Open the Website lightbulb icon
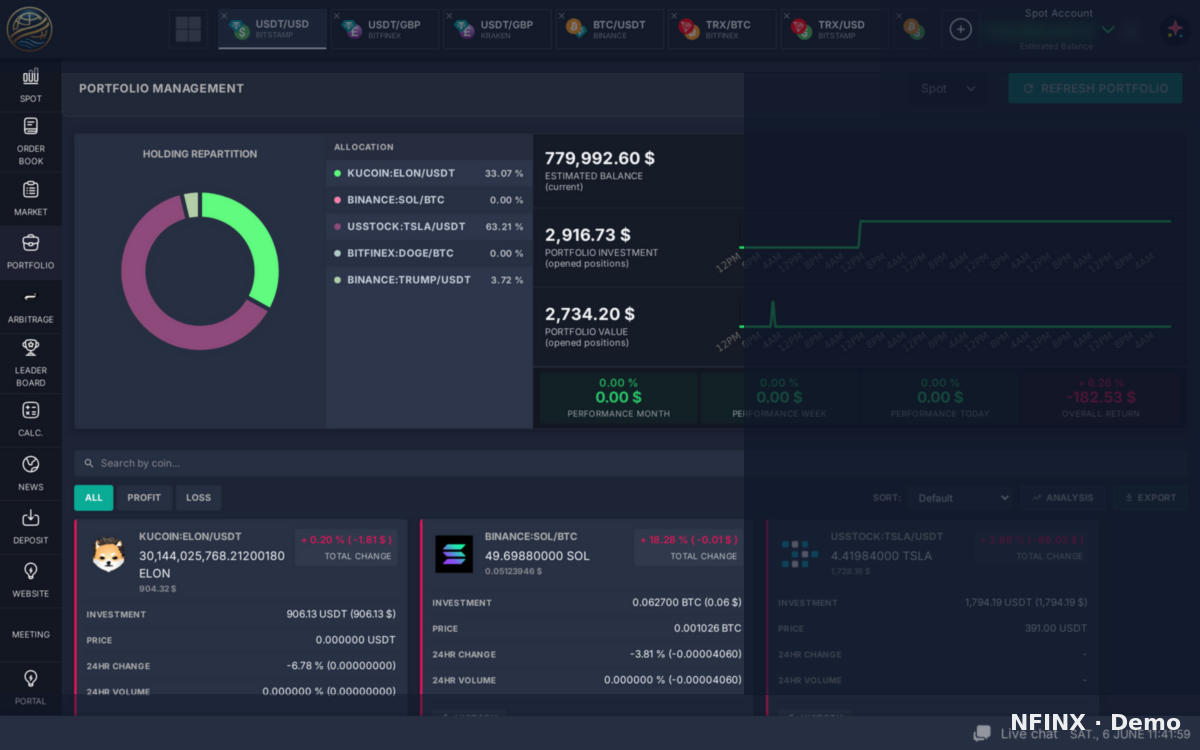 (x=30, y=571)
